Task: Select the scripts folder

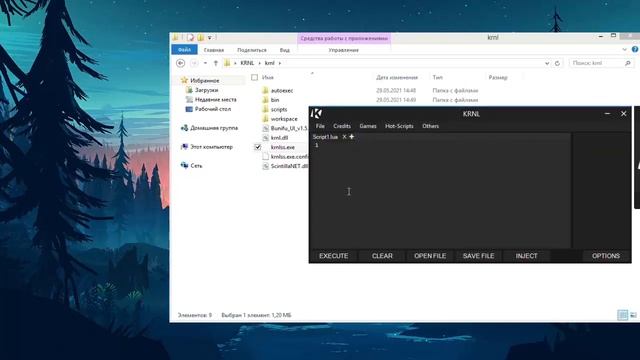Action: [279, 109]
